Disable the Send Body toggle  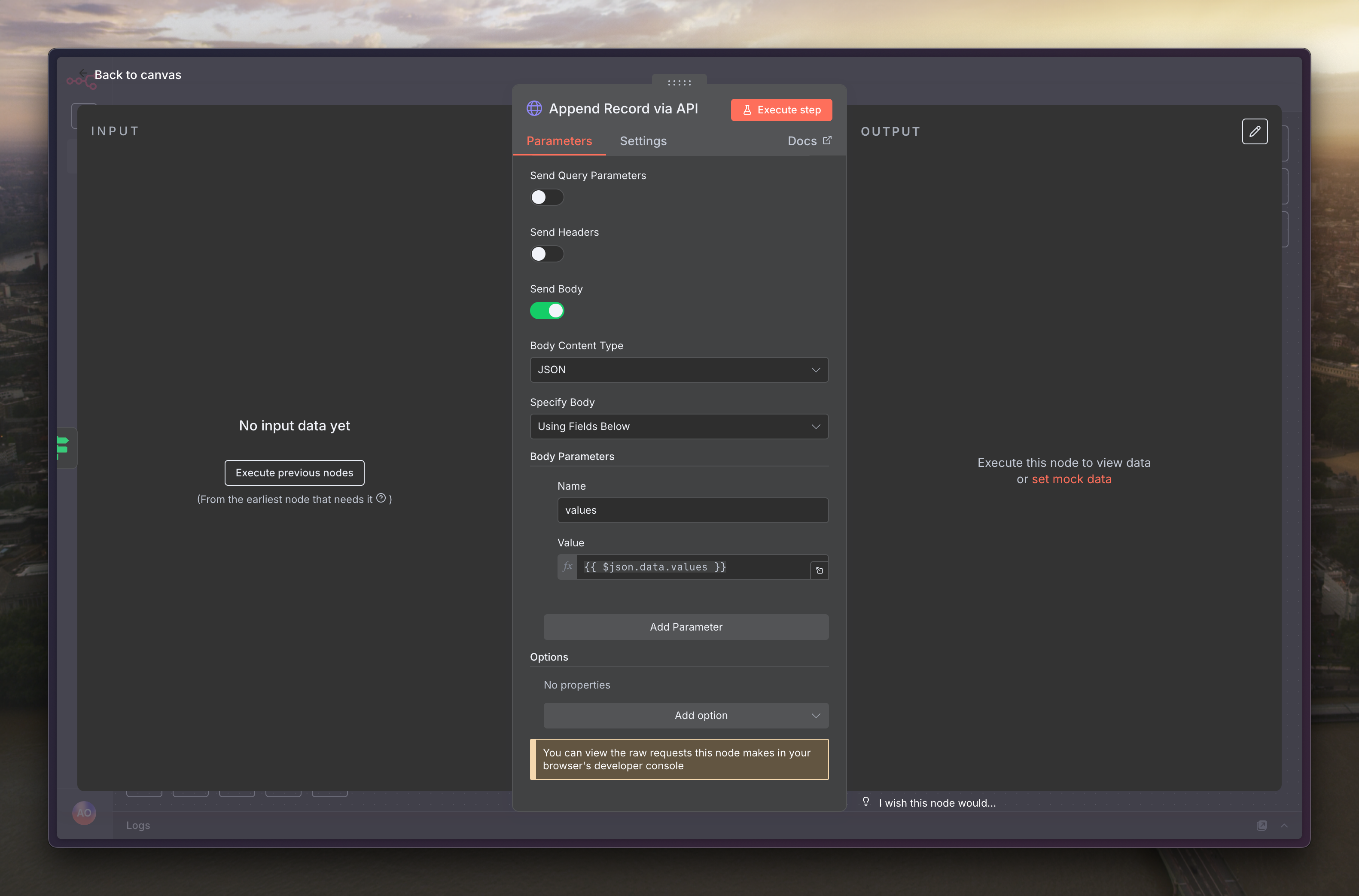click(547, 310)
